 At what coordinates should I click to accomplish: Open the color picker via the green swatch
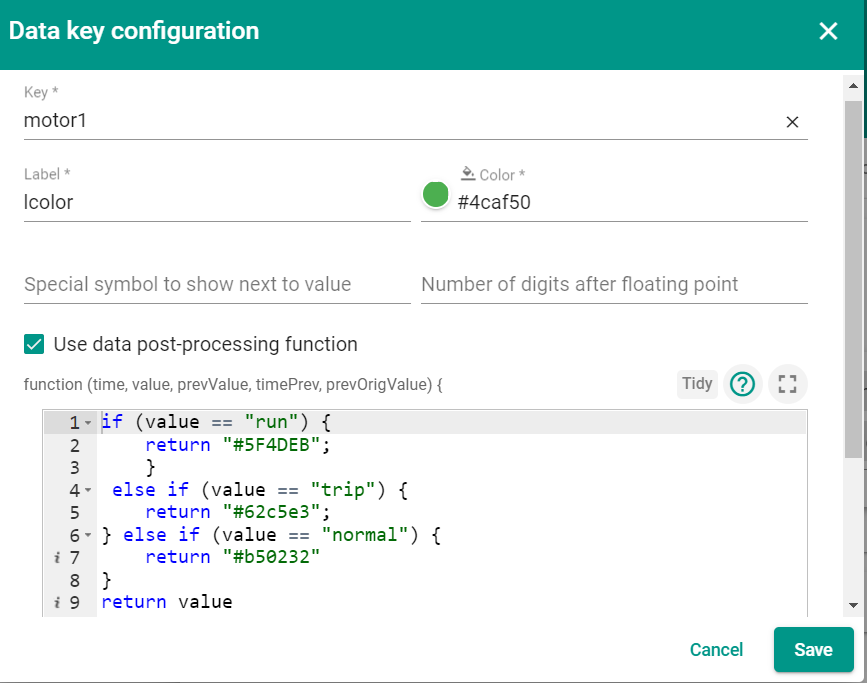point(435,194)
